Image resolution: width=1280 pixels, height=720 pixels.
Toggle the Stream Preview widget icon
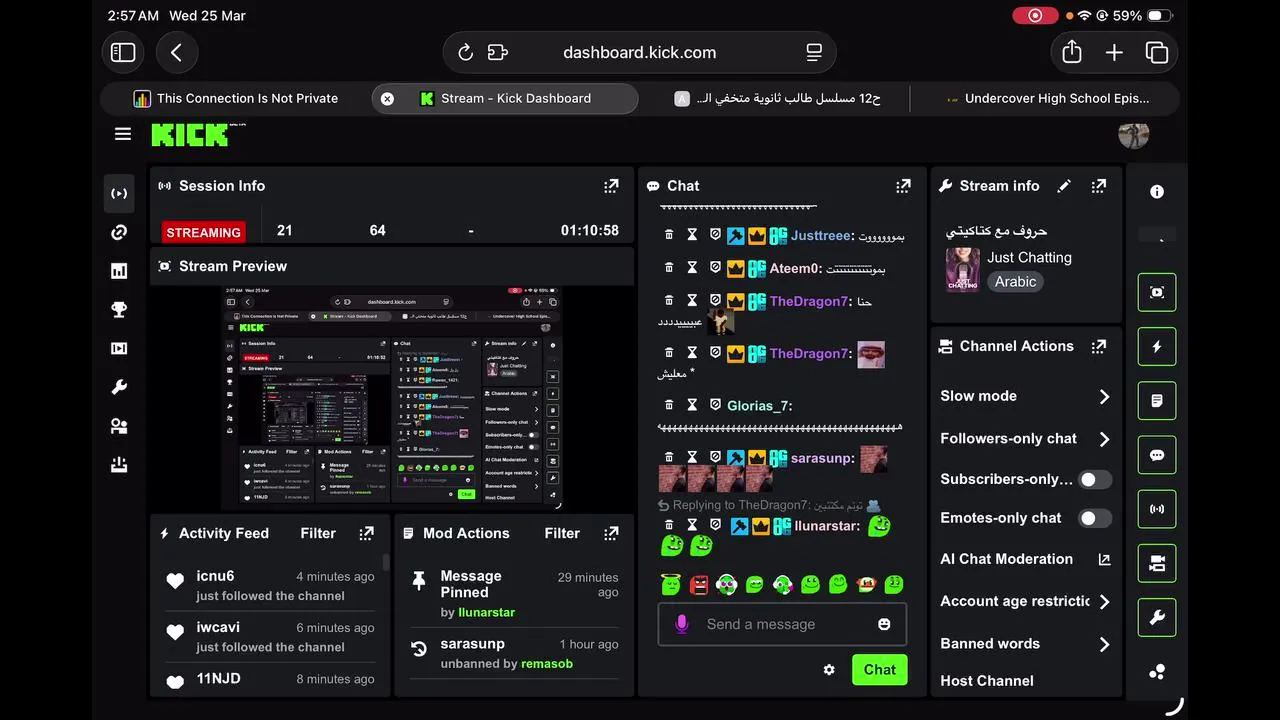click(x=1157, y=293)
